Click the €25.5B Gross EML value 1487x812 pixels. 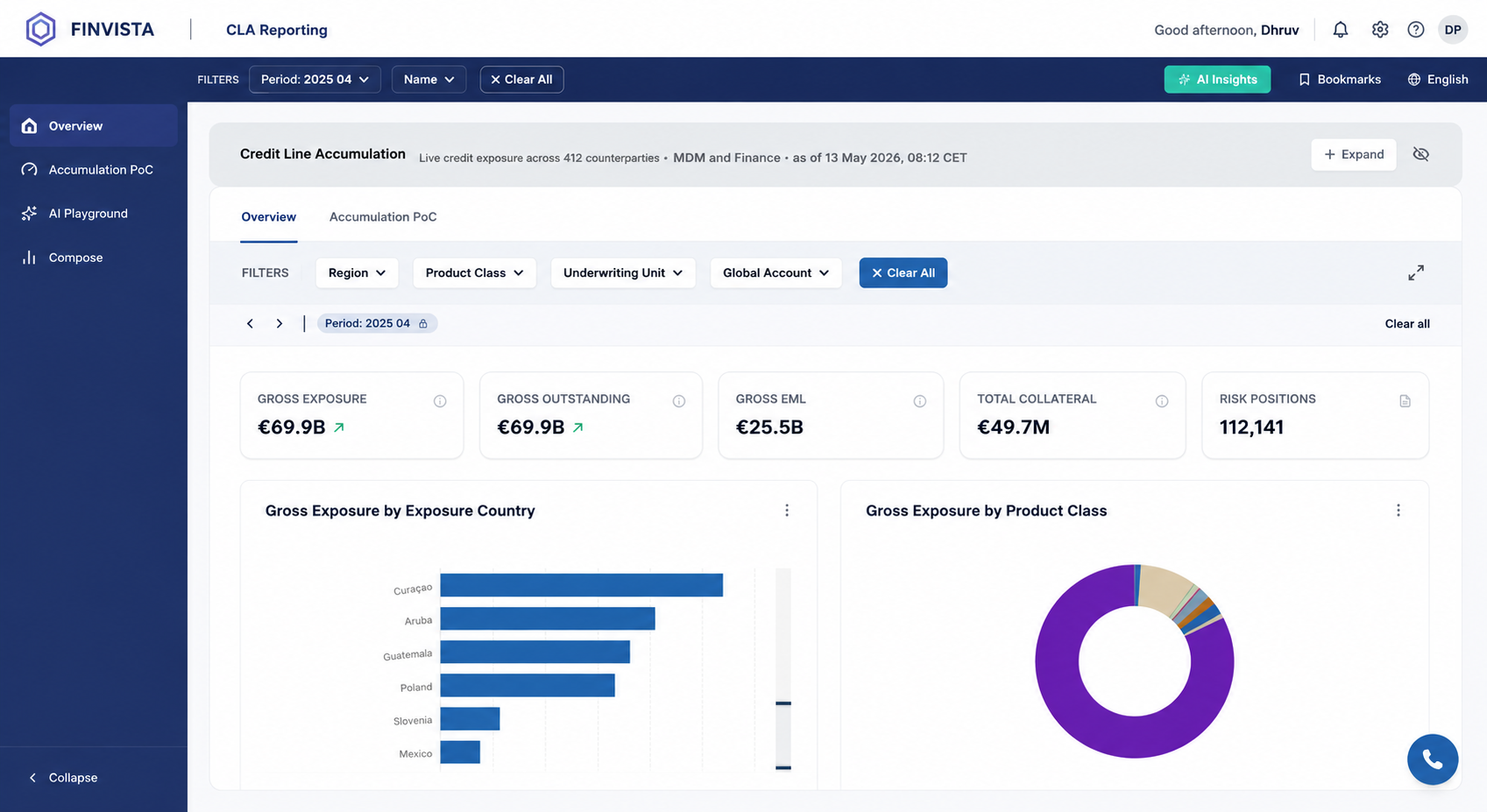pos(769,427)
